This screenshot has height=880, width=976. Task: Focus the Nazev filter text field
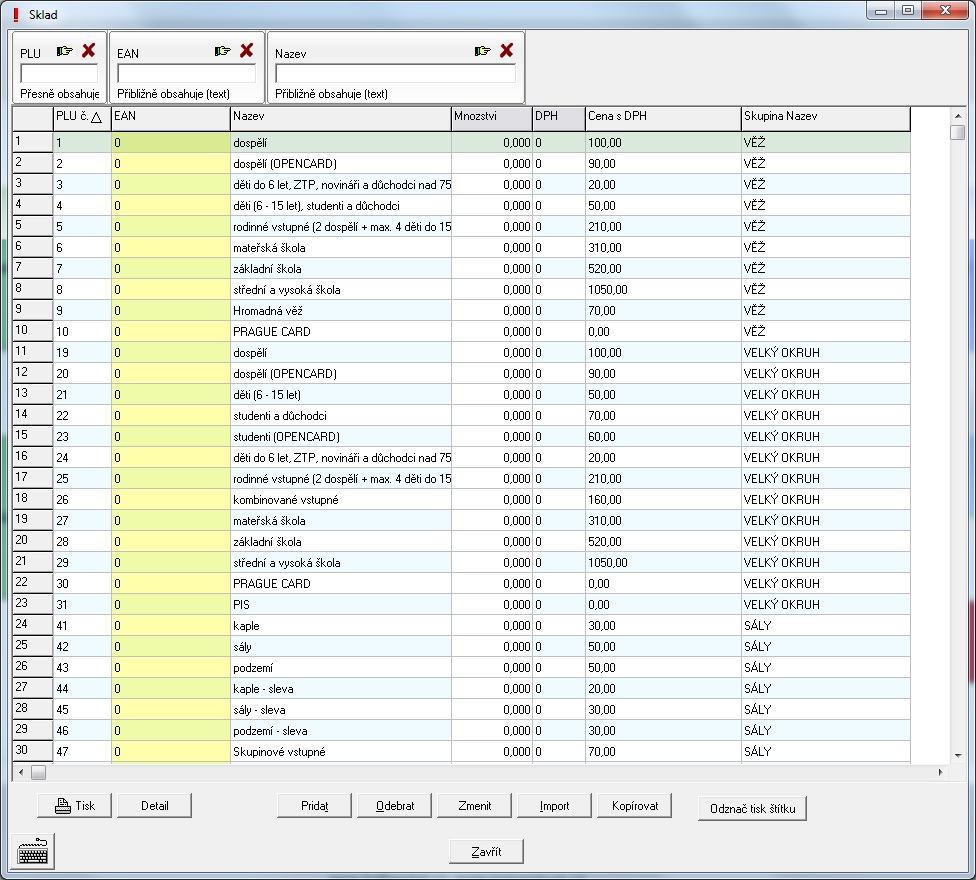(x=395, y=73)
